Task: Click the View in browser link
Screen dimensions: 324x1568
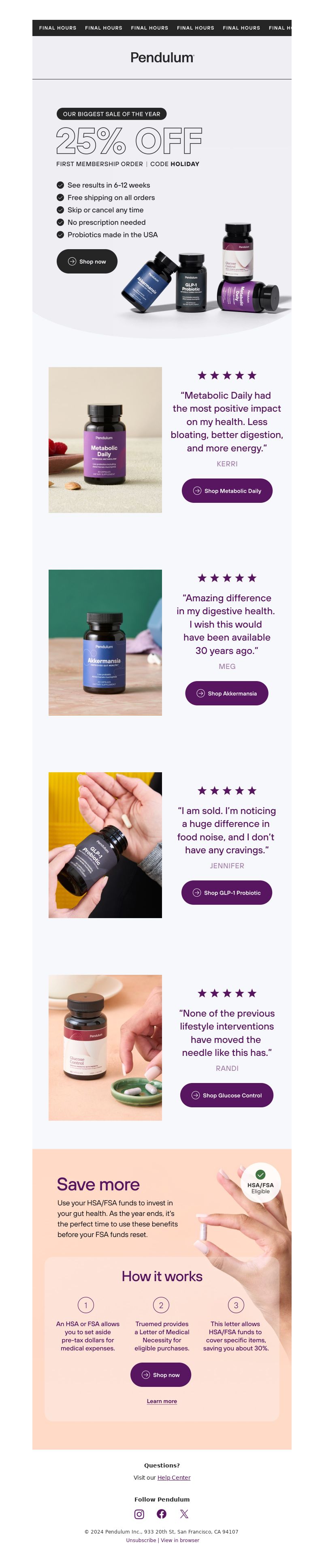Action: [x=180, y=1540]
